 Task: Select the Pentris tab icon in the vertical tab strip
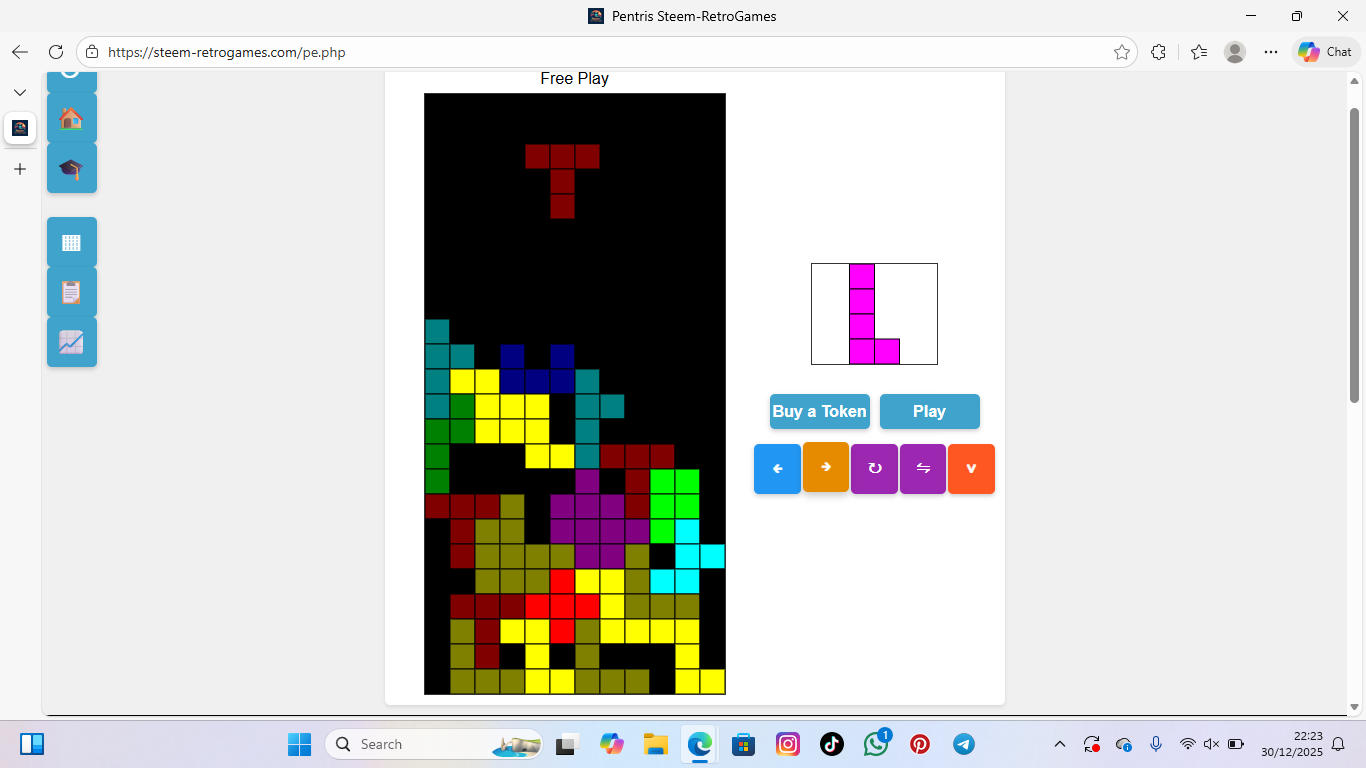pos(20,128)
